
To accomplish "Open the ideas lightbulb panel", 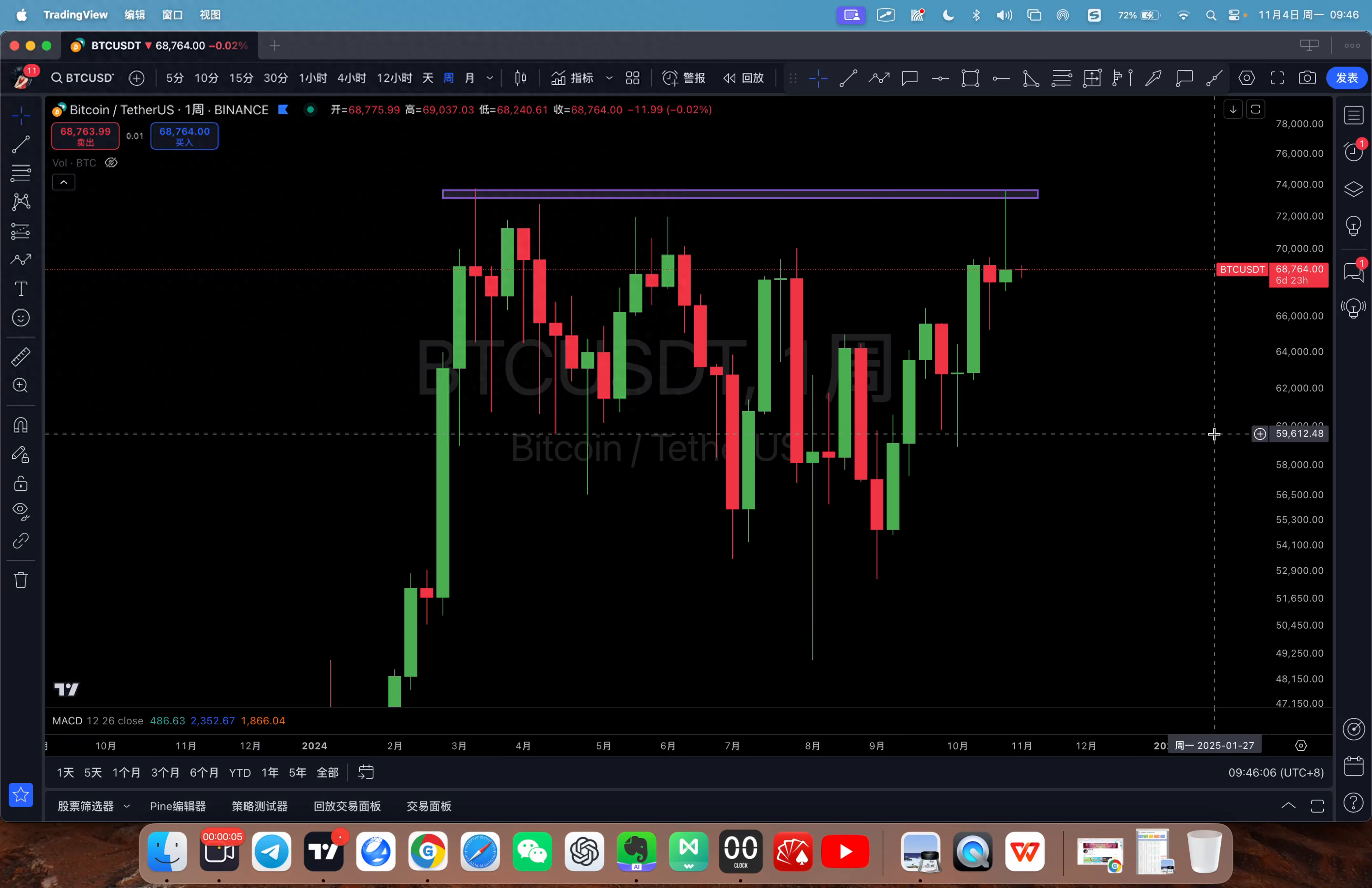I will pos(1353,225).
